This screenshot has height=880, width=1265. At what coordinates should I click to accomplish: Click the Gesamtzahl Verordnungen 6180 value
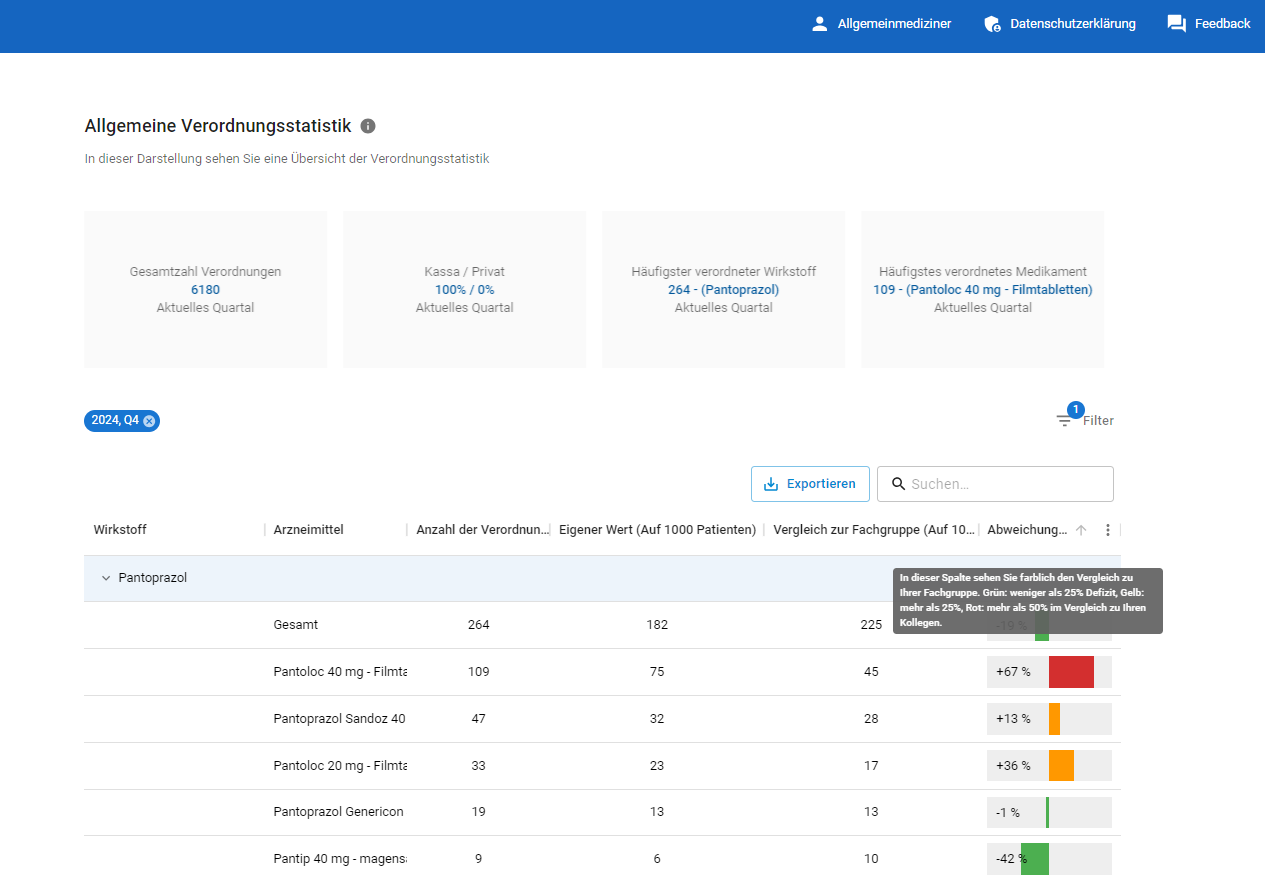tap(205, 290)
